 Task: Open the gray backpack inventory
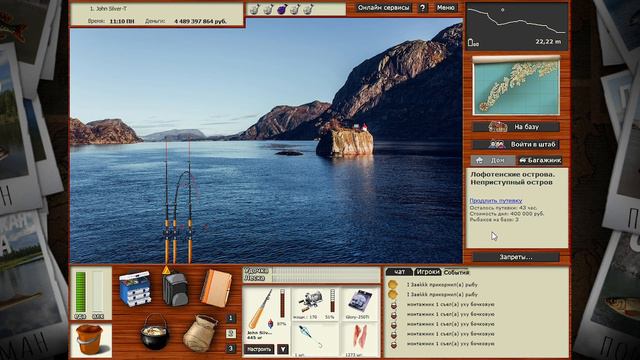(x=175, y=289)
